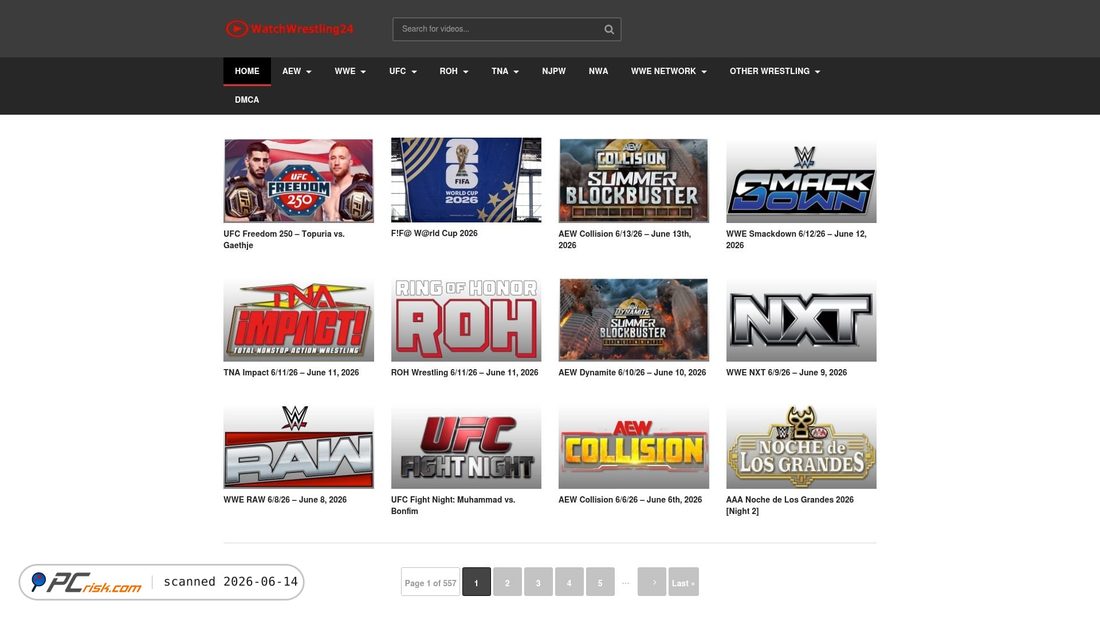Viewport: 1100px width, 619px height.
Task: Open the NJPW menu item
Action: tap(554, 72)
